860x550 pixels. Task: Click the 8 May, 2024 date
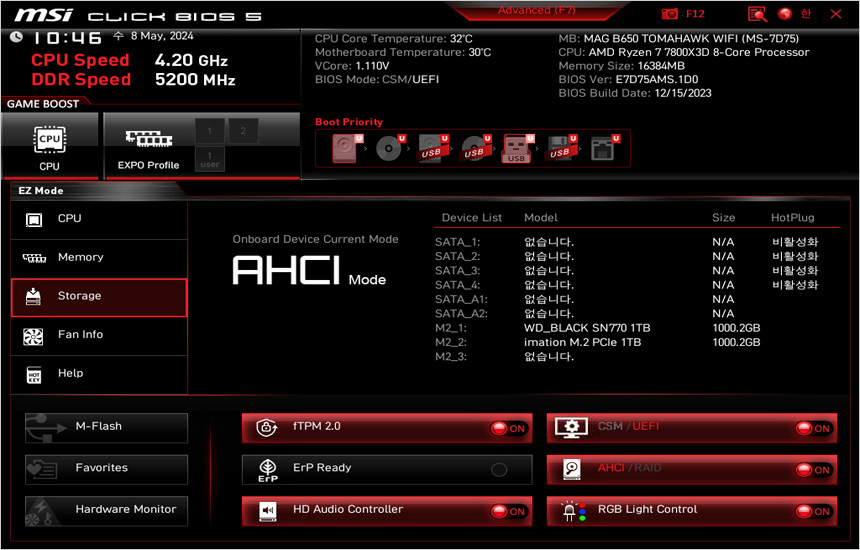pyautogui.click(x=162, y=36)
